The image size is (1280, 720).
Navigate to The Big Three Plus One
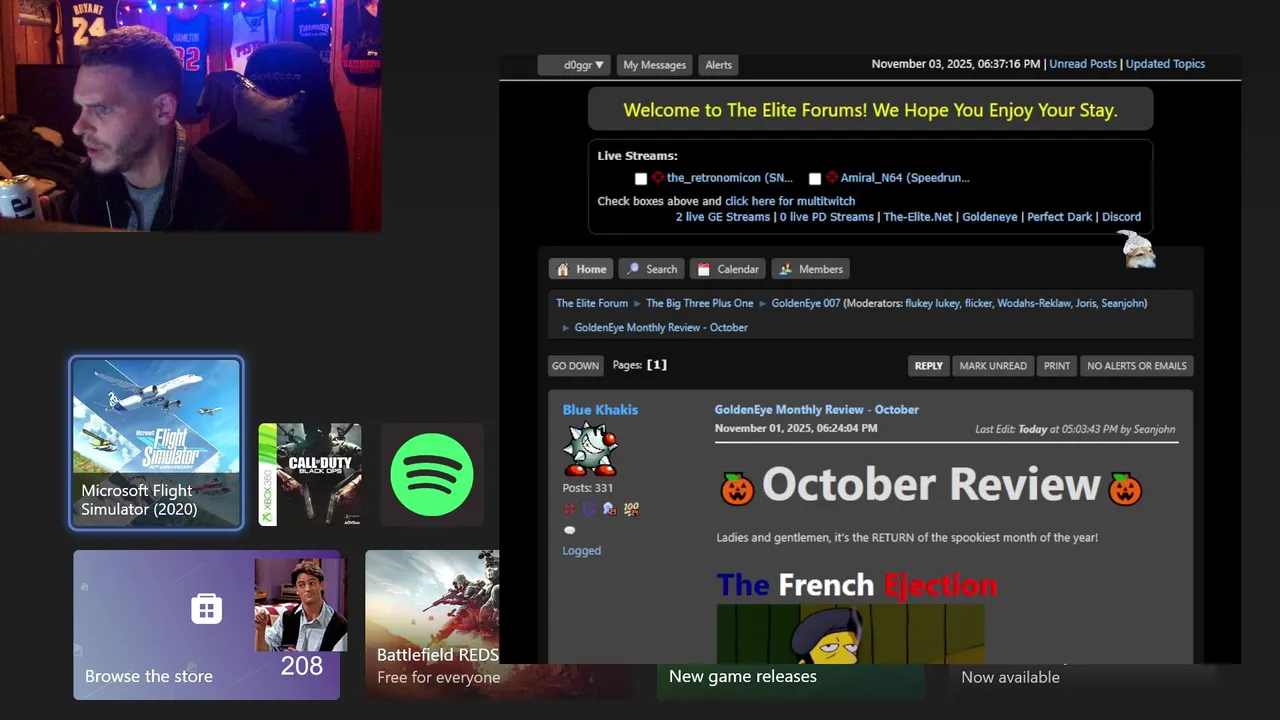pos(700,303)
